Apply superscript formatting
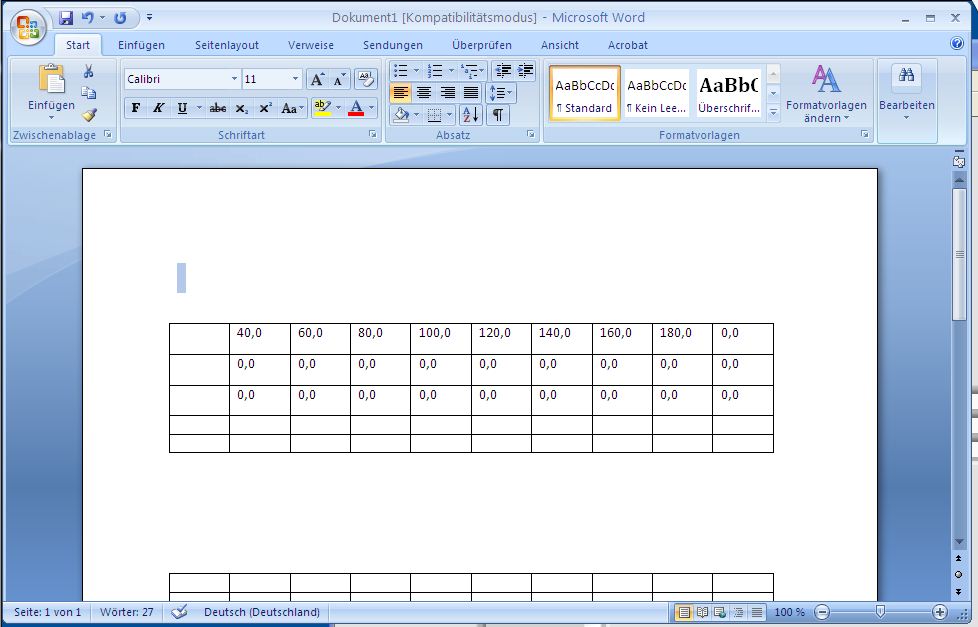The height and width of the screenshot is (627, 978). [265, 108]
